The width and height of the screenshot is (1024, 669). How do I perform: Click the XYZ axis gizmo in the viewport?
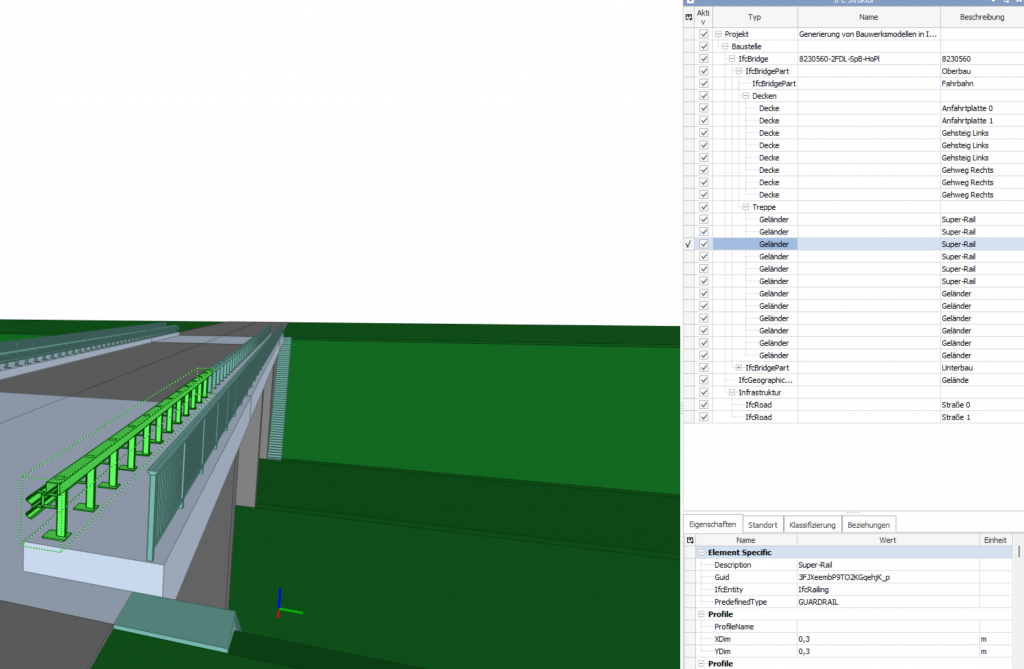284,604
